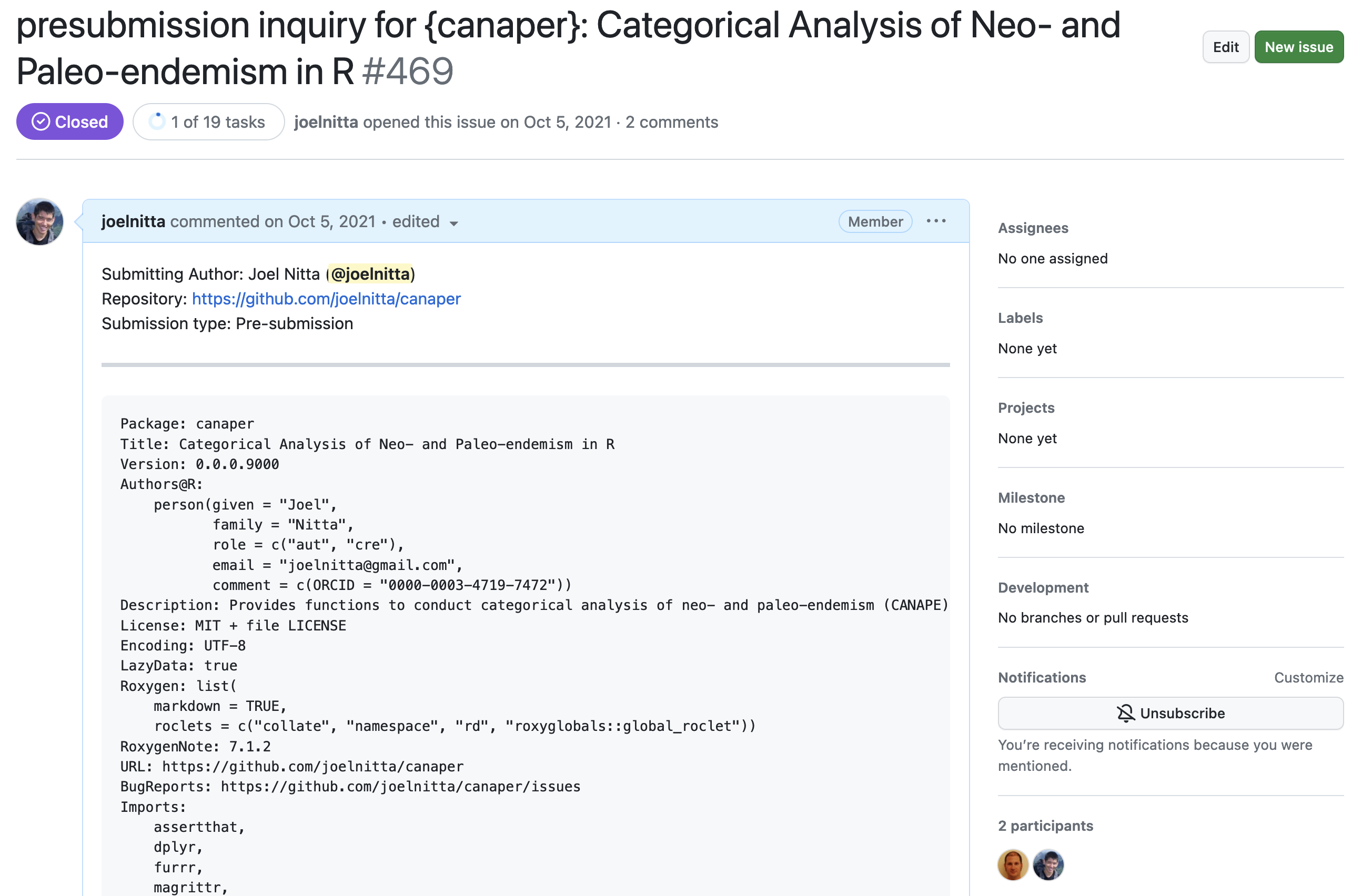Click the Oct 5, 2021 comment timestamp
The image size is (1372, 896).
331,222
